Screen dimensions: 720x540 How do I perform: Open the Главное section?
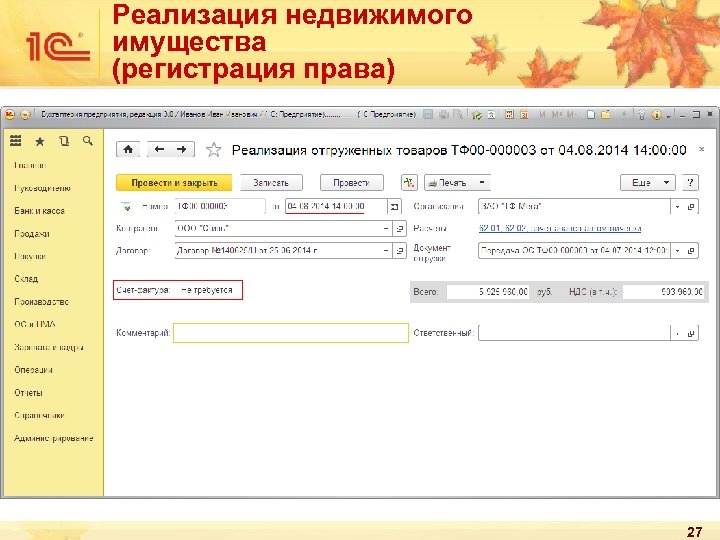[x=30, y=165]
